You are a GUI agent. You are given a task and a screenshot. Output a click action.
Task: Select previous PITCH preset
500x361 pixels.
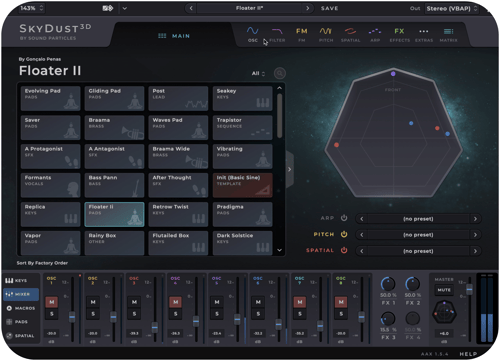click(x=362, y=235)
